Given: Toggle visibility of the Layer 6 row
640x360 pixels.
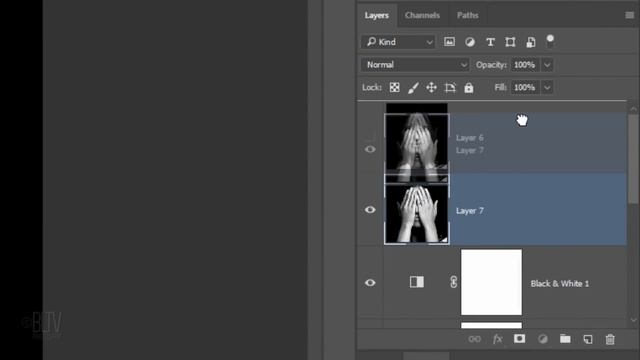Looking at the screenshot, I should [x=370, y=149].
